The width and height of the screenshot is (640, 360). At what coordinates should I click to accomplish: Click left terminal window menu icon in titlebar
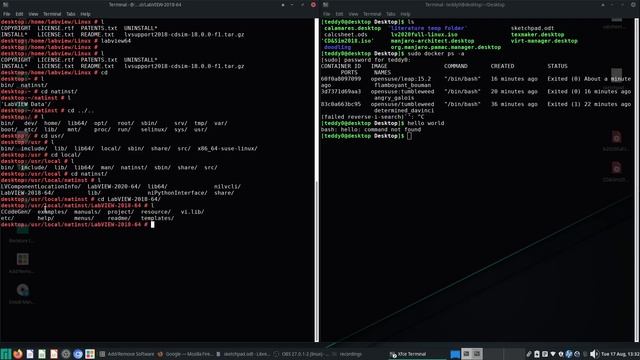[x=5, y=4]
